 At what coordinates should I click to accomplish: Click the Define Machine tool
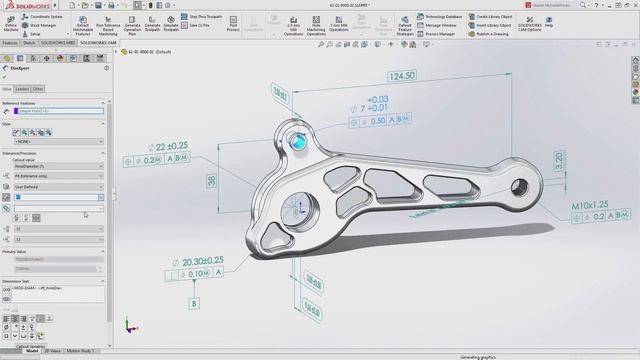pyautogui.click(x=11, y=24)
